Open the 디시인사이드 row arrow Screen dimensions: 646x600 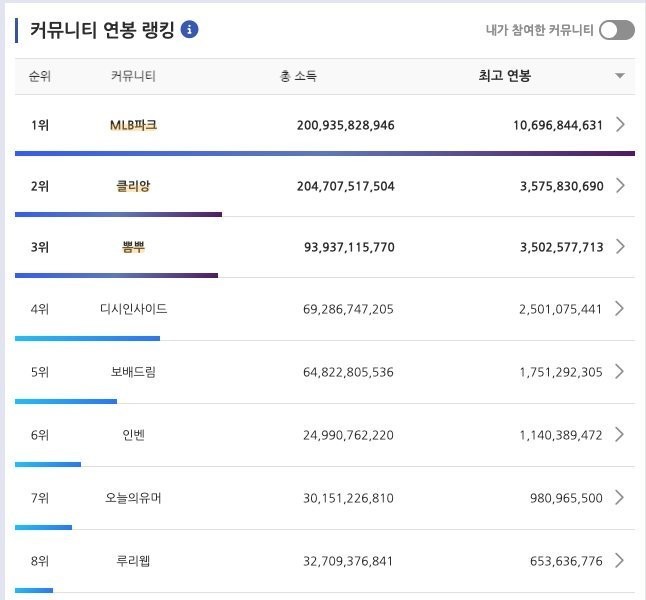[621, 309]
